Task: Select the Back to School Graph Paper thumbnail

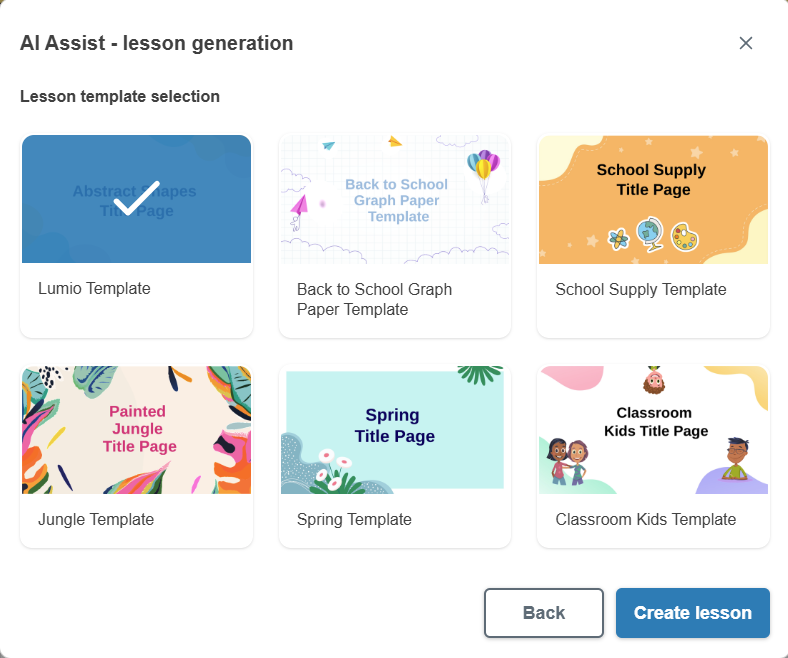Action: (394, 199)
